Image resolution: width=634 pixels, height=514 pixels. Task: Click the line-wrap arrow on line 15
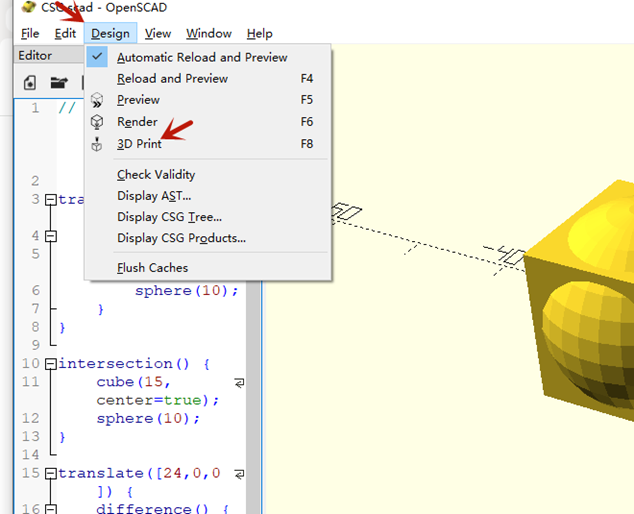(239, 474)
